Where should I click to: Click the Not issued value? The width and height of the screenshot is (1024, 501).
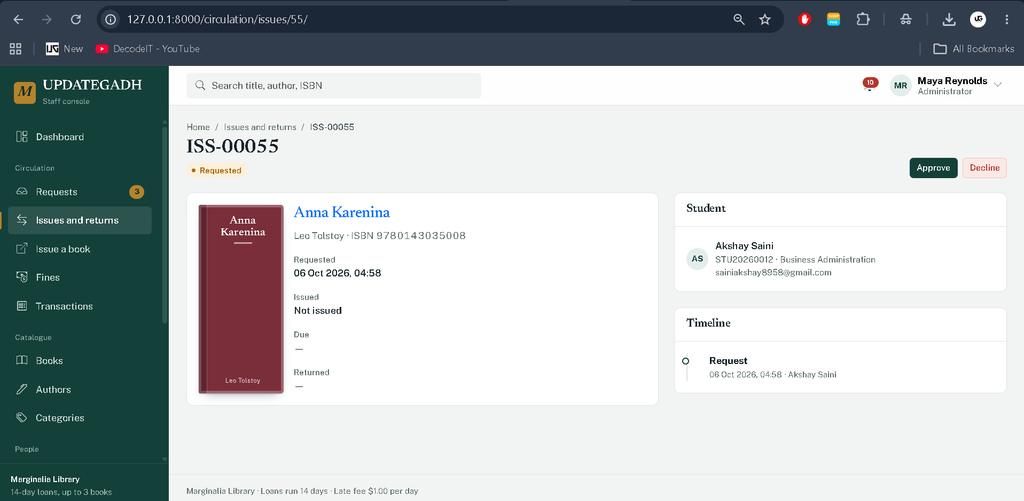tap(317, 310)
